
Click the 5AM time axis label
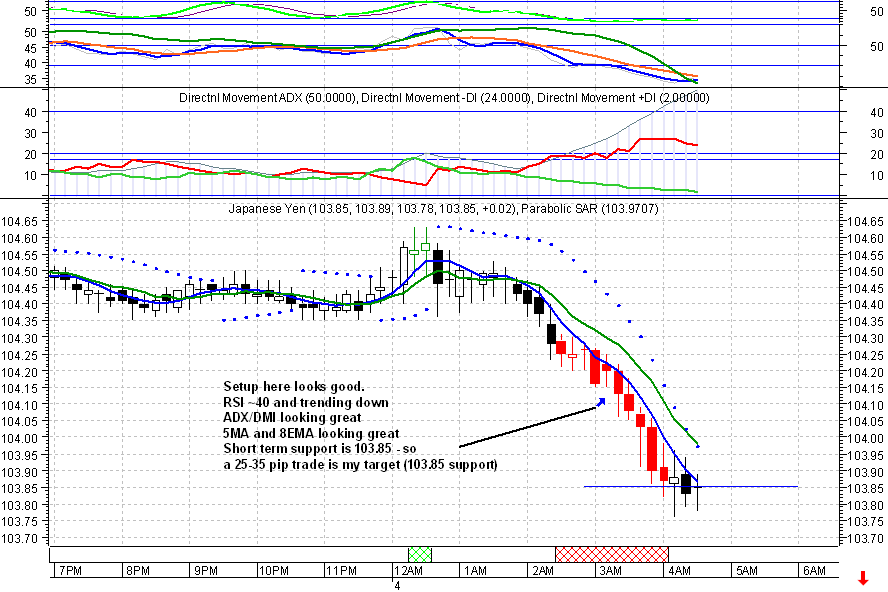(x=746, y=570)
